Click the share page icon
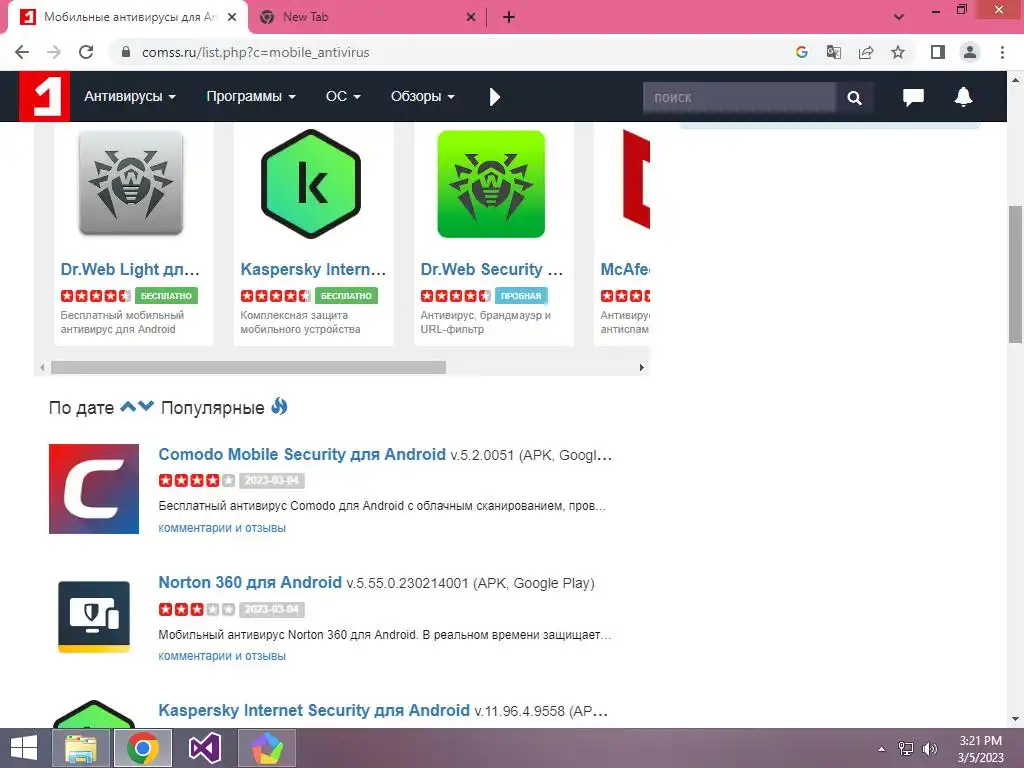This screenshot has width=1024, height=768. [x=866, y=52]
